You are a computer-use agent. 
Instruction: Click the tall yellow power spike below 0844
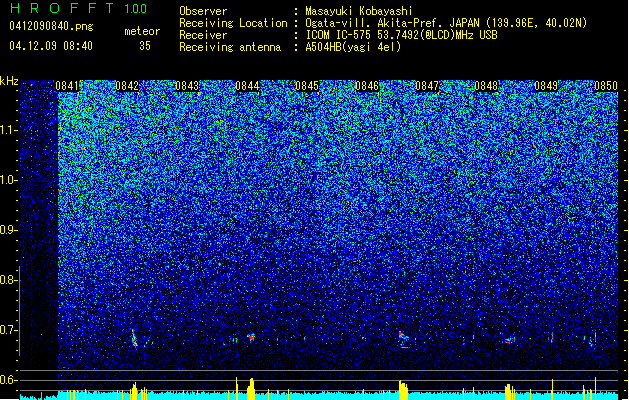pyautogui.click(x=251, y=389)
